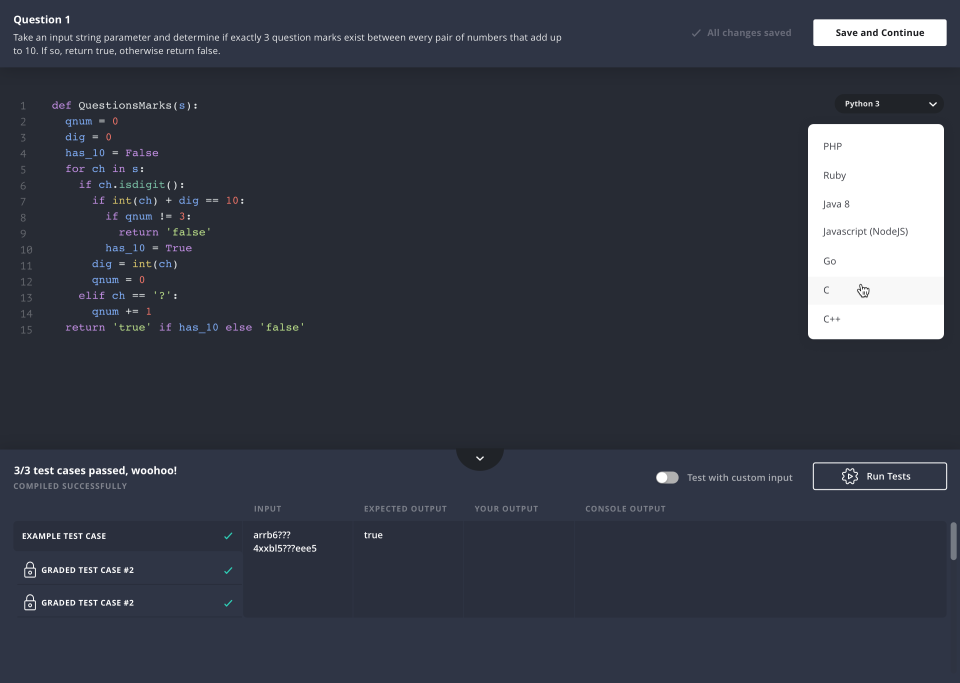Toggle Test with custom input switch
Viewport: 960px width, 683px height.
point(667,477)
